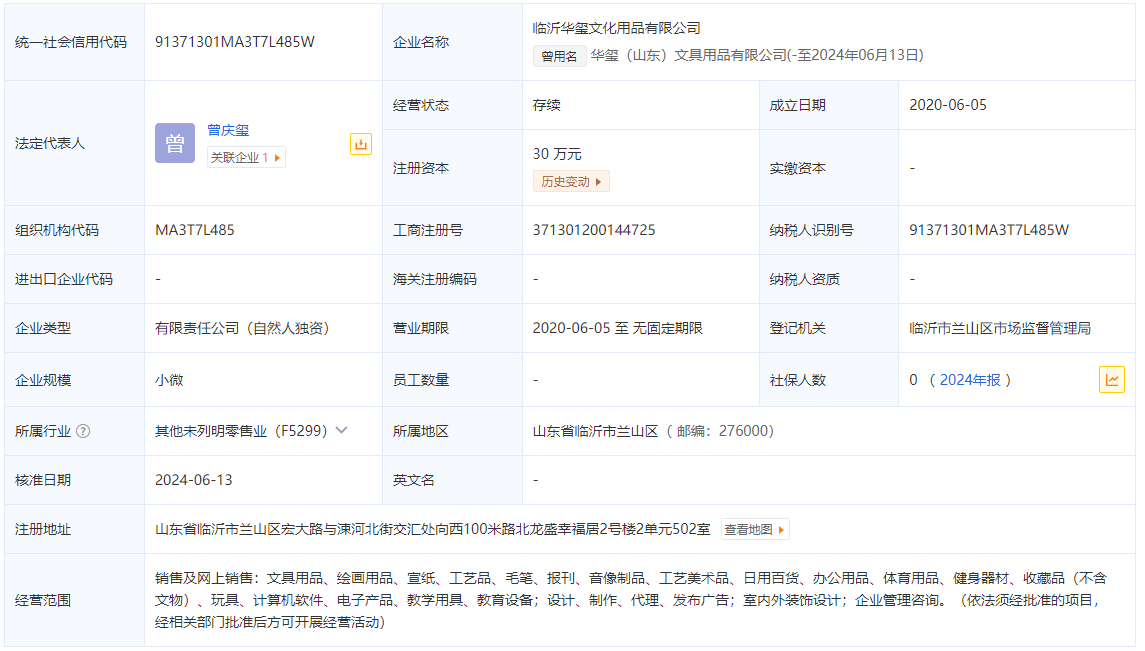
Task: Click the 纳税人识别号 value in the right column
Action: (988, 230)
